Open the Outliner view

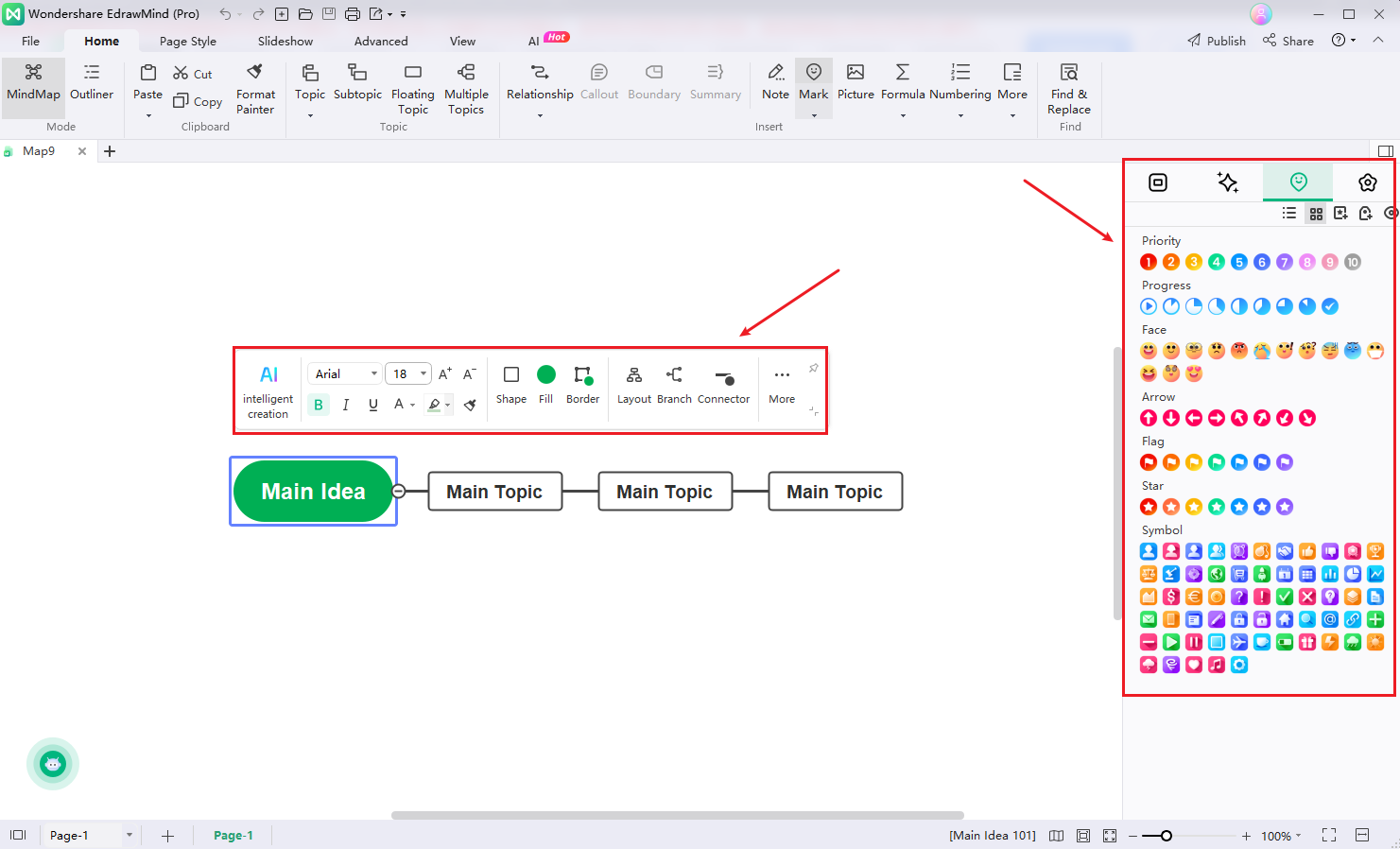coord(92,82)
